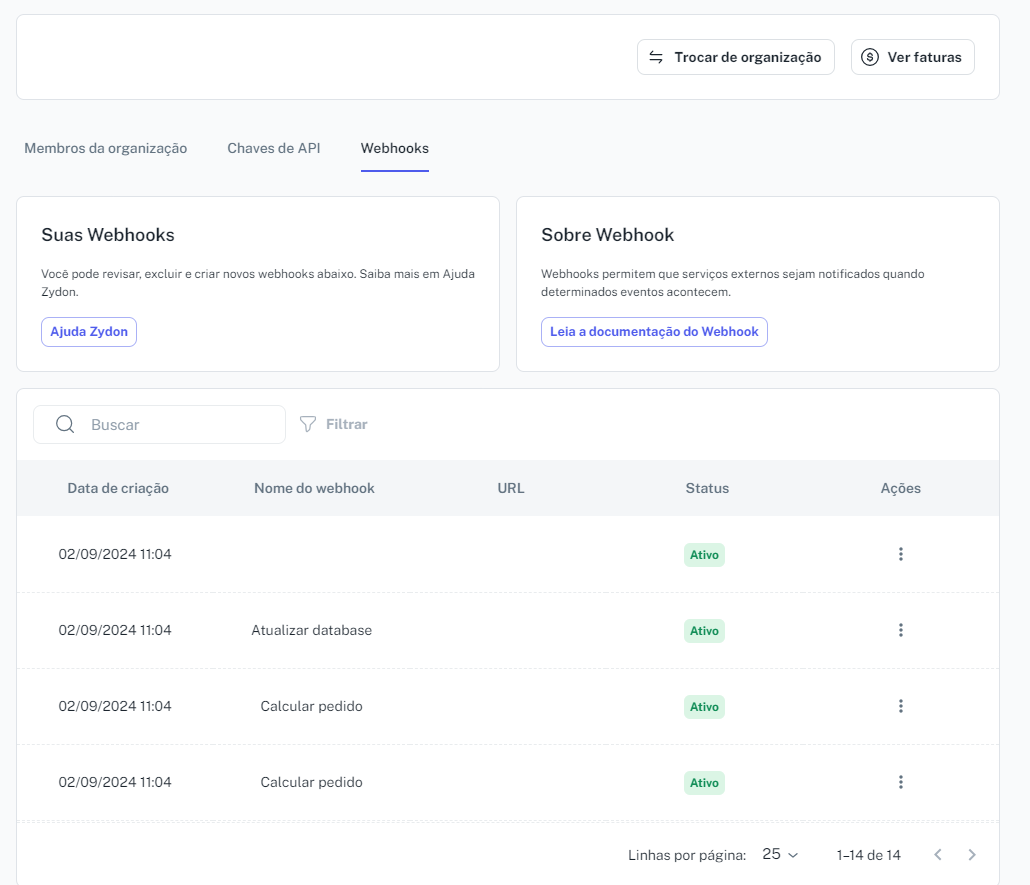
Task: Go to next page arrow
Action: pyautogui.click(x=972, y=855)
